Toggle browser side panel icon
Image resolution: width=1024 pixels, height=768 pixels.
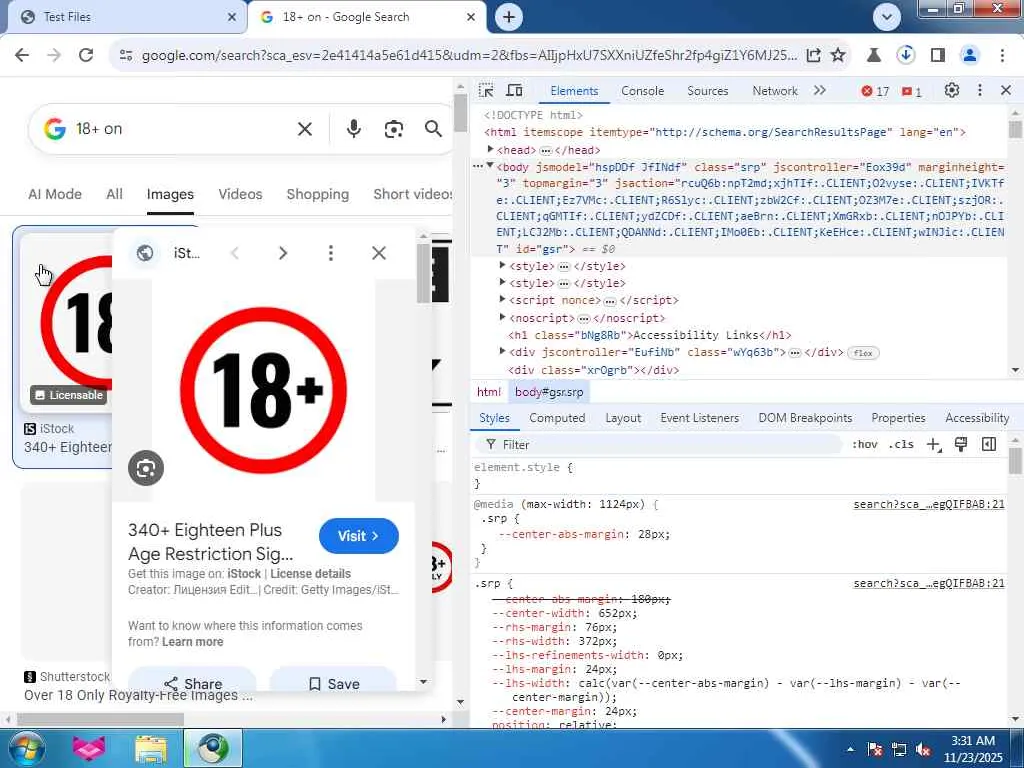[x=938, y=55]
